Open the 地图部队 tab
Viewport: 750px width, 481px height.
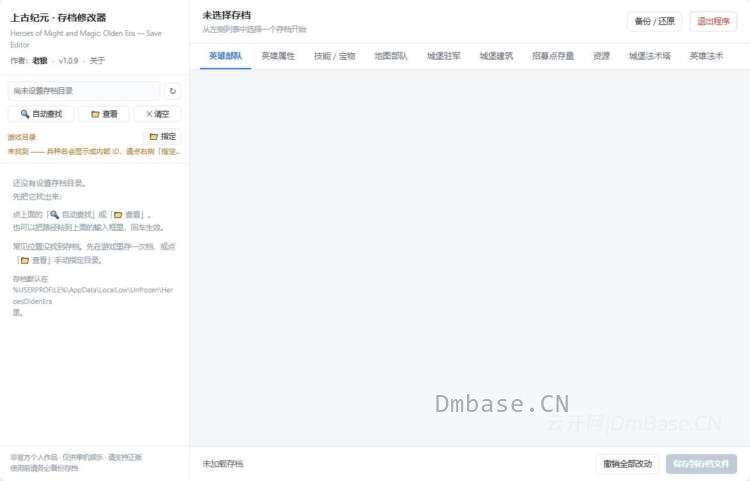point(391,56)
